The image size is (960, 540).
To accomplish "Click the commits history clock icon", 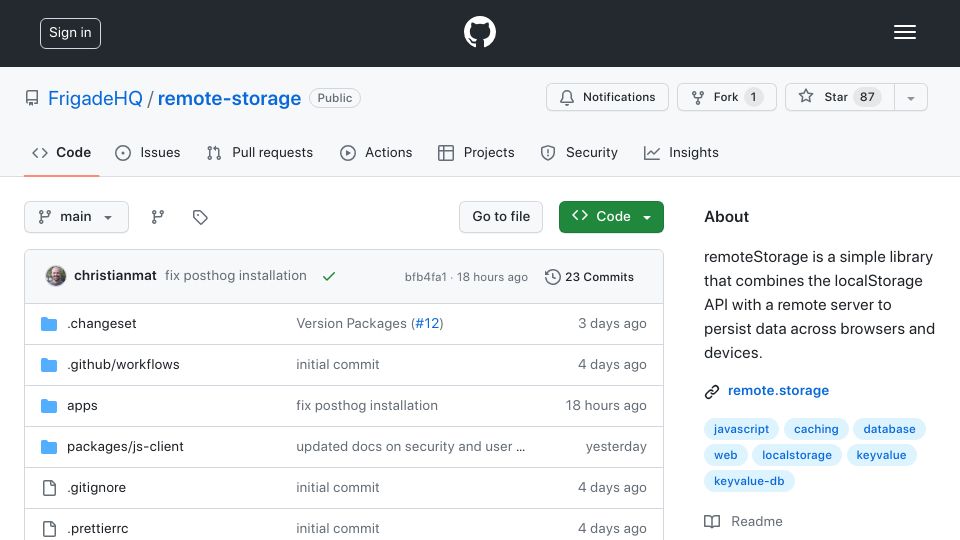I will coord(552,277).
